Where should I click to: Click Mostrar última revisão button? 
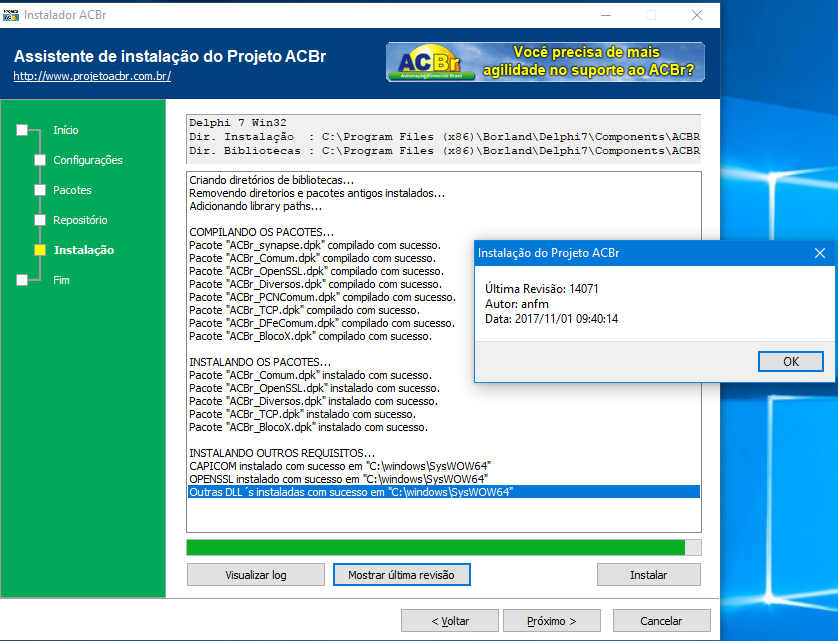pyautogui.click(x=401, y=575)
